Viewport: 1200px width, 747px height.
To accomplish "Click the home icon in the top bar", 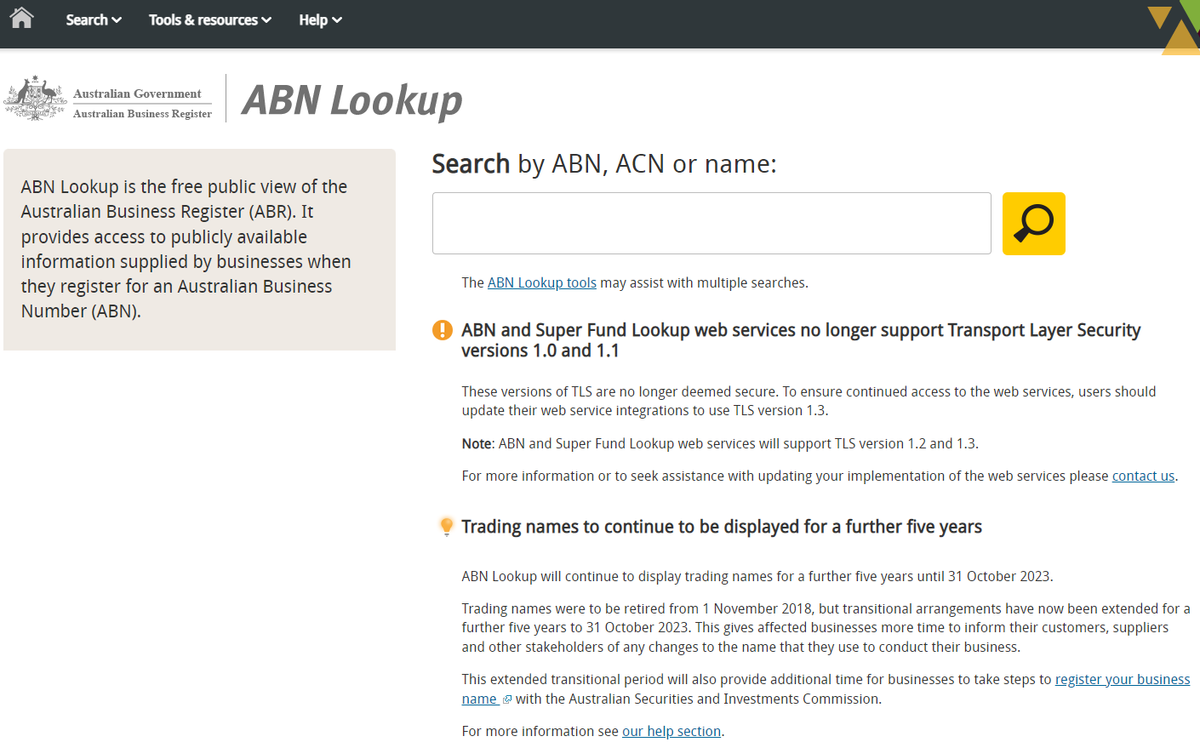I will coord(21,19).
